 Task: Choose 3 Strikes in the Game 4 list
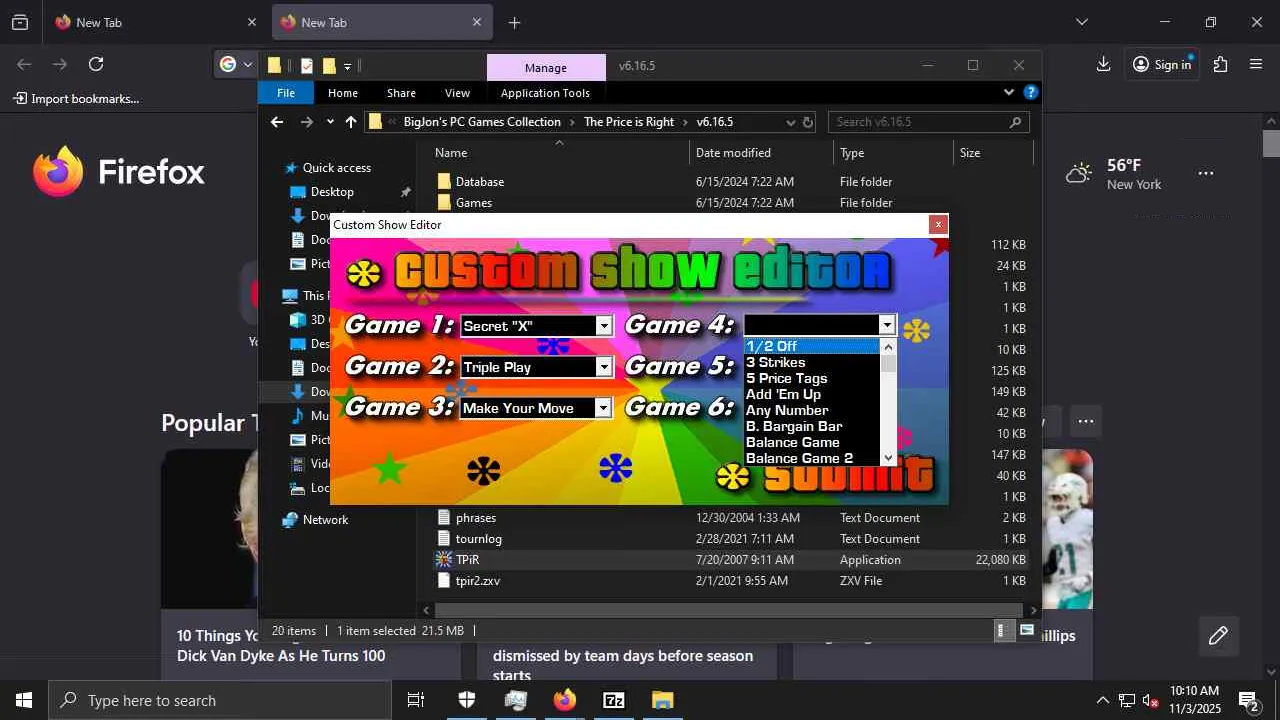[x=811, y=362]
